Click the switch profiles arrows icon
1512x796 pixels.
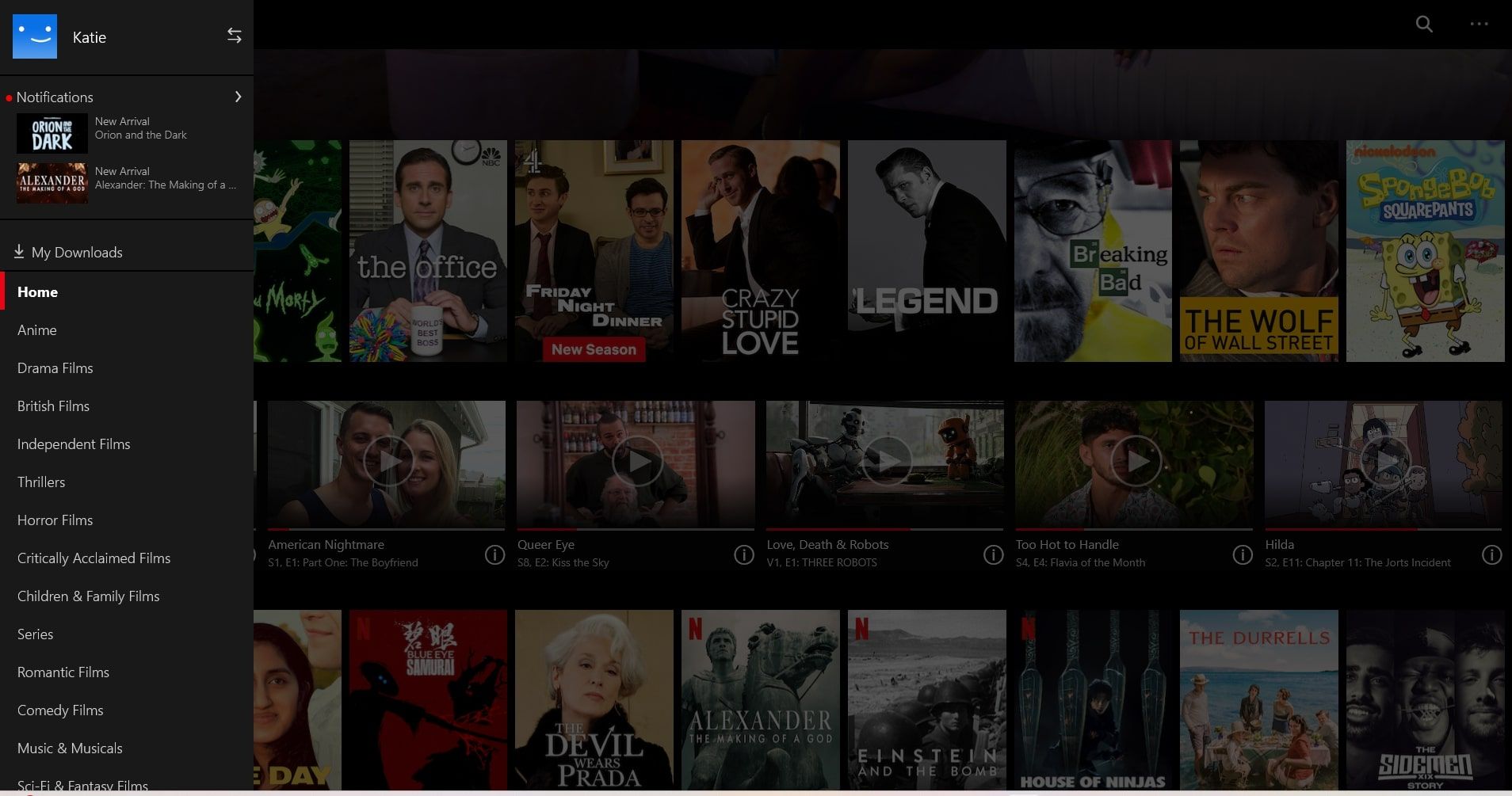(x=234, y=36)
